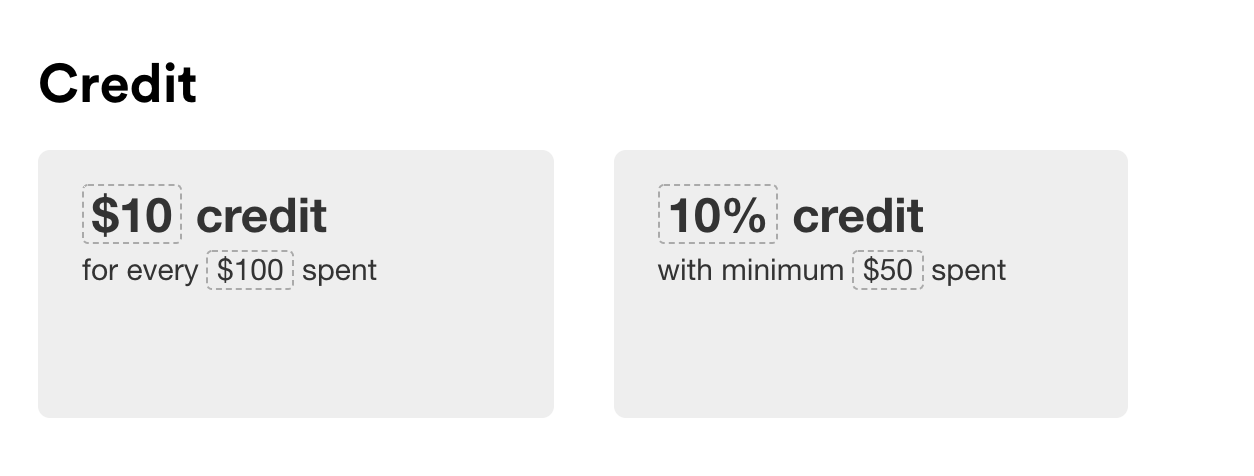The image size is (1254, 476).
Task: Click the "with minimum" label text
Action: tap(751, 270)
